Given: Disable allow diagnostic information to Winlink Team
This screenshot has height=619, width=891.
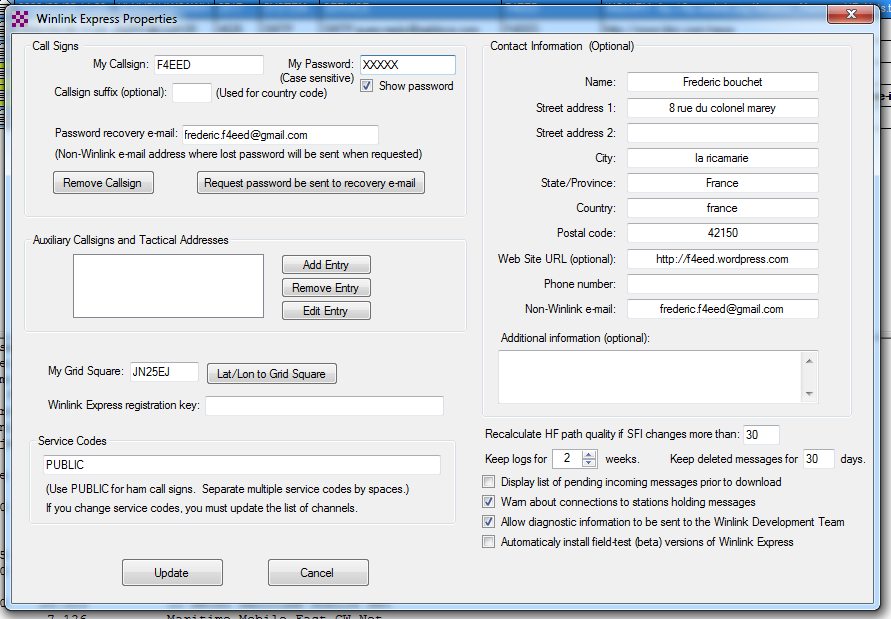Looking at the screenshot, I should [x=488, y=522].
